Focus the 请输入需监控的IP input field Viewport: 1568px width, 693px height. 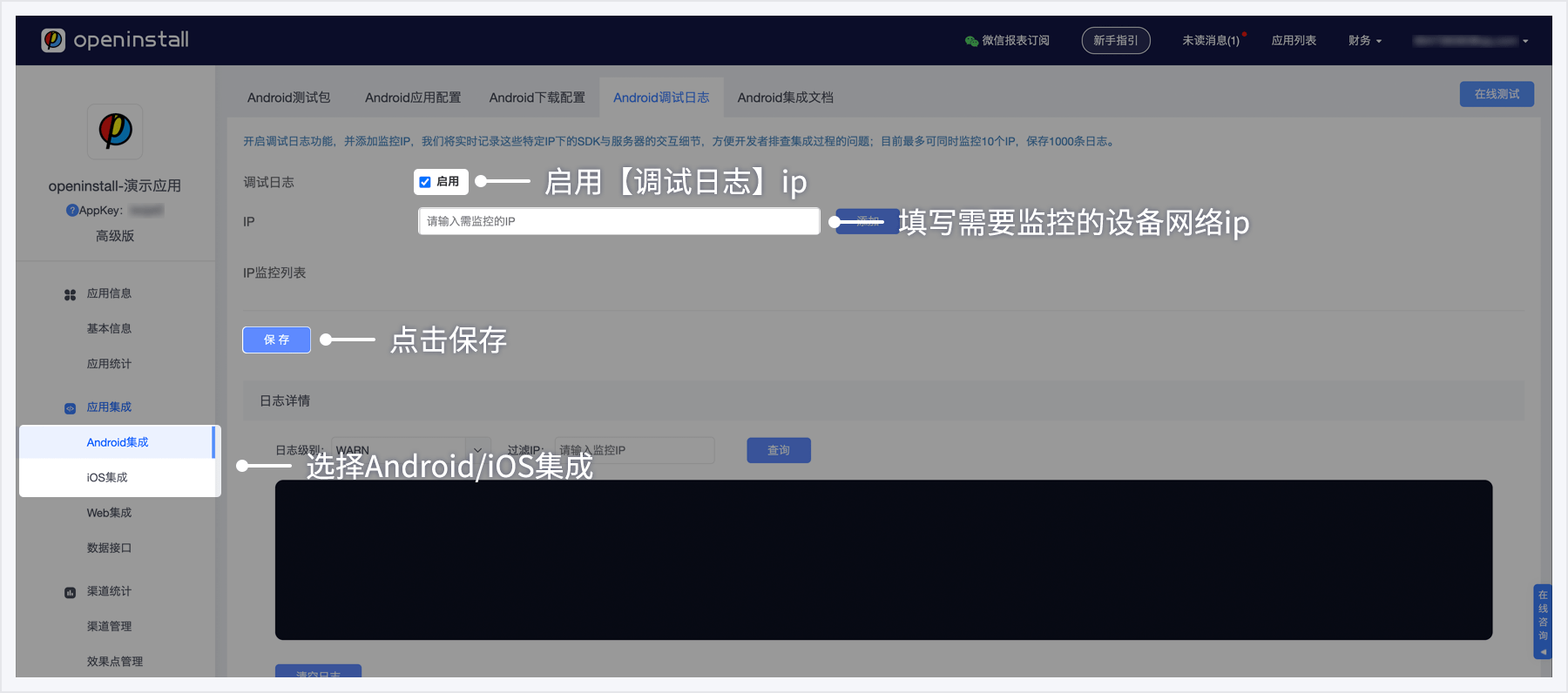pos(618,221)
